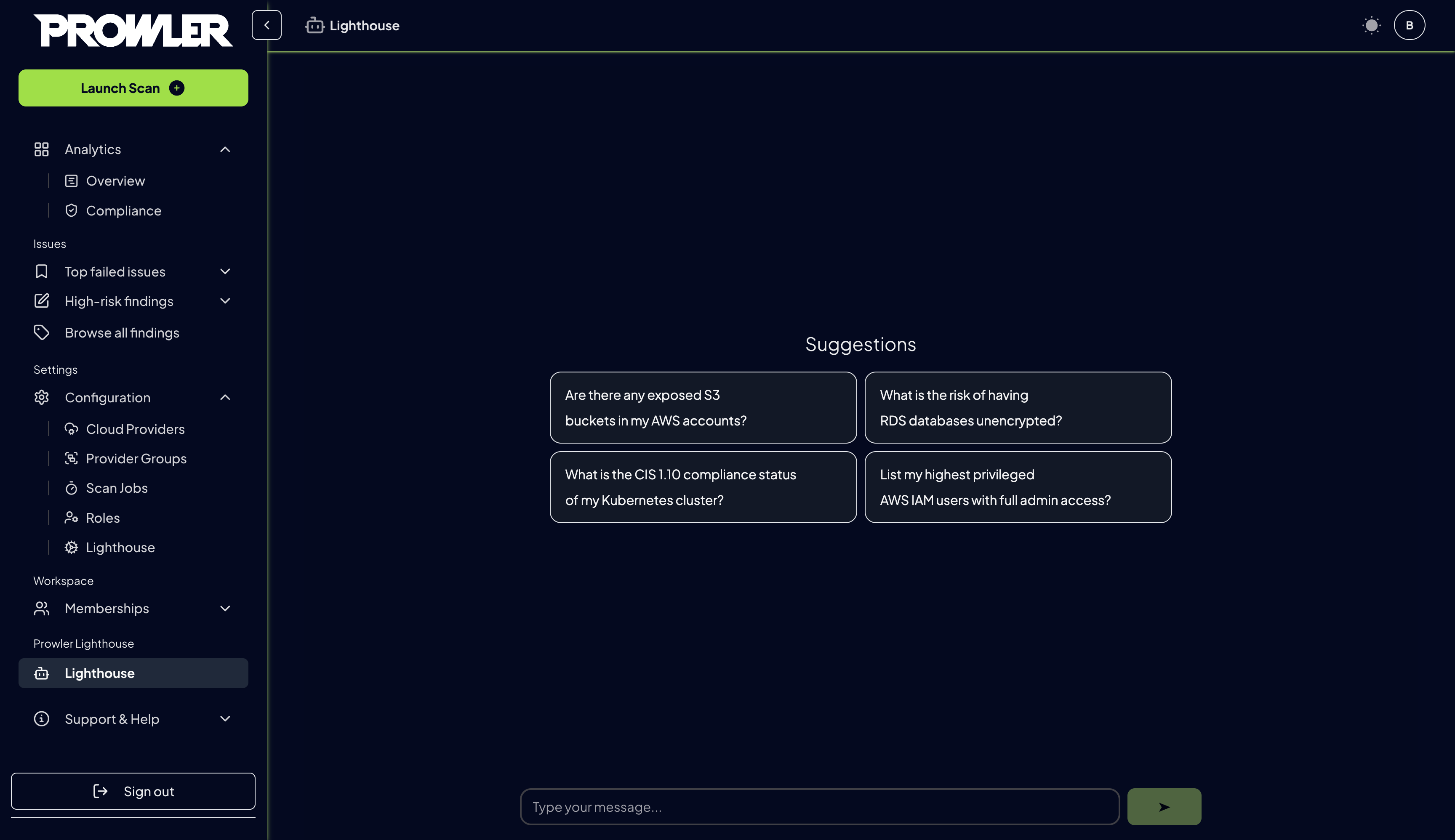Open the Compliance page

(x=123, y=210)
